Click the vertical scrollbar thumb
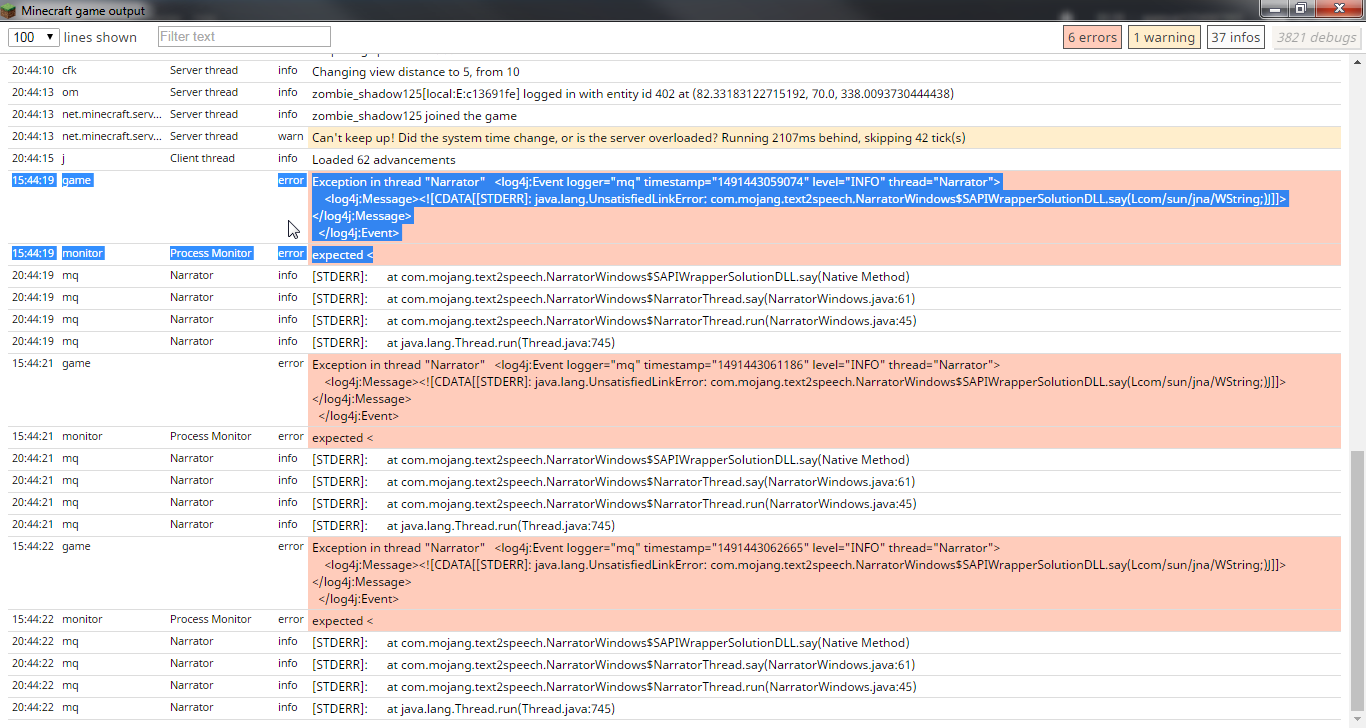The image size is (1366, 728). [x=1356, y=580]
